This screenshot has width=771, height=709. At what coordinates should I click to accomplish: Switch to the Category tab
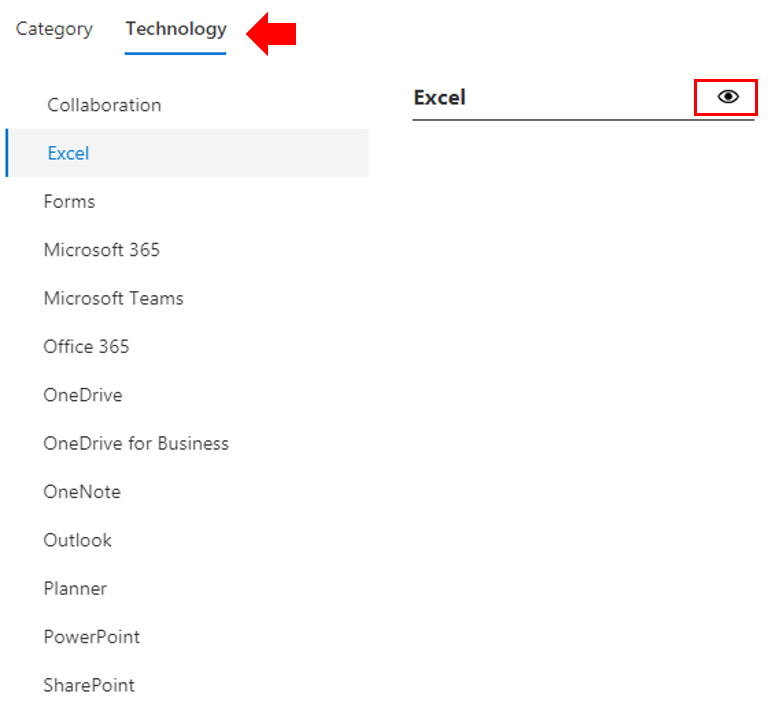(54, 30)
